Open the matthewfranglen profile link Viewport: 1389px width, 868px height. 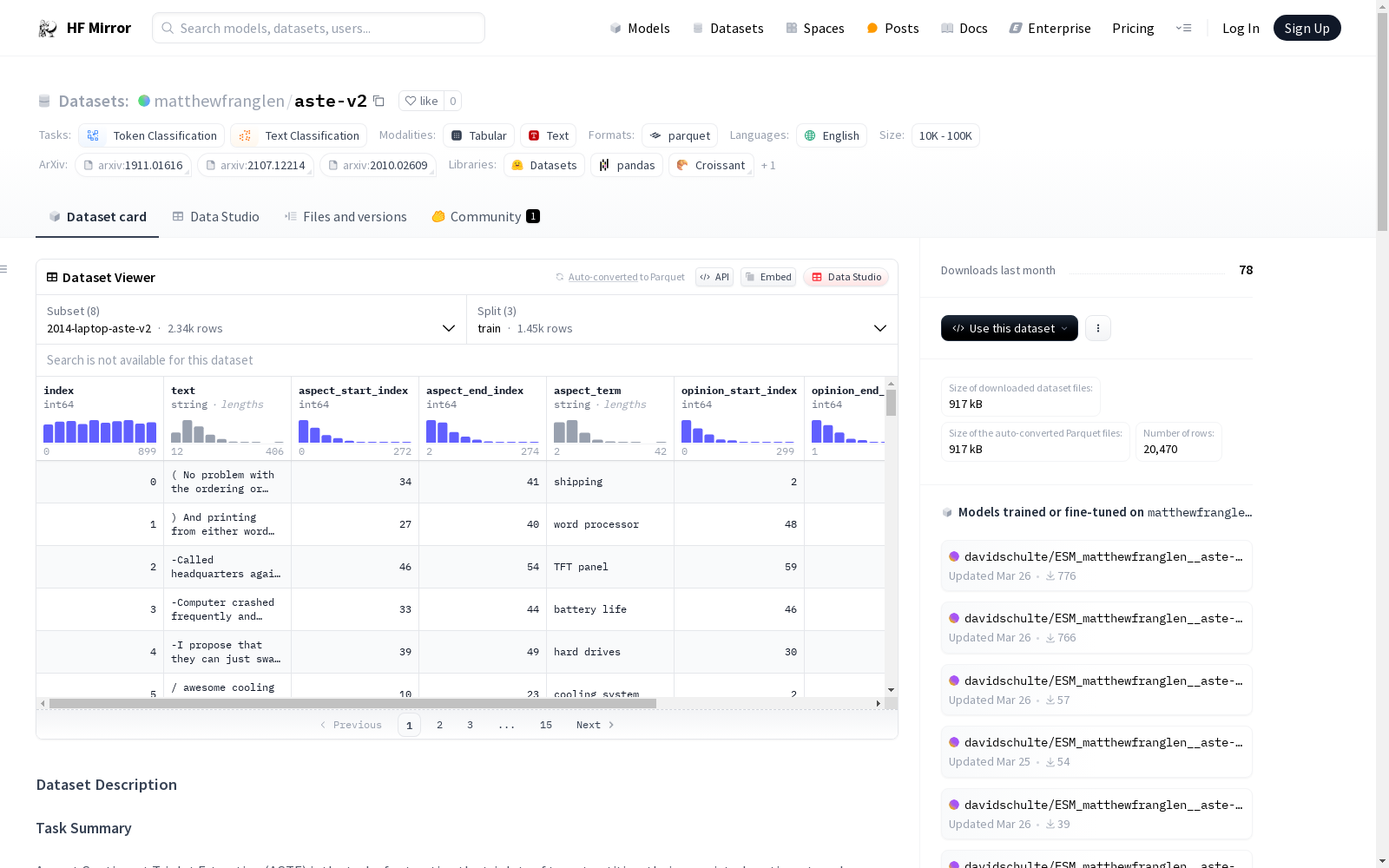220,101
